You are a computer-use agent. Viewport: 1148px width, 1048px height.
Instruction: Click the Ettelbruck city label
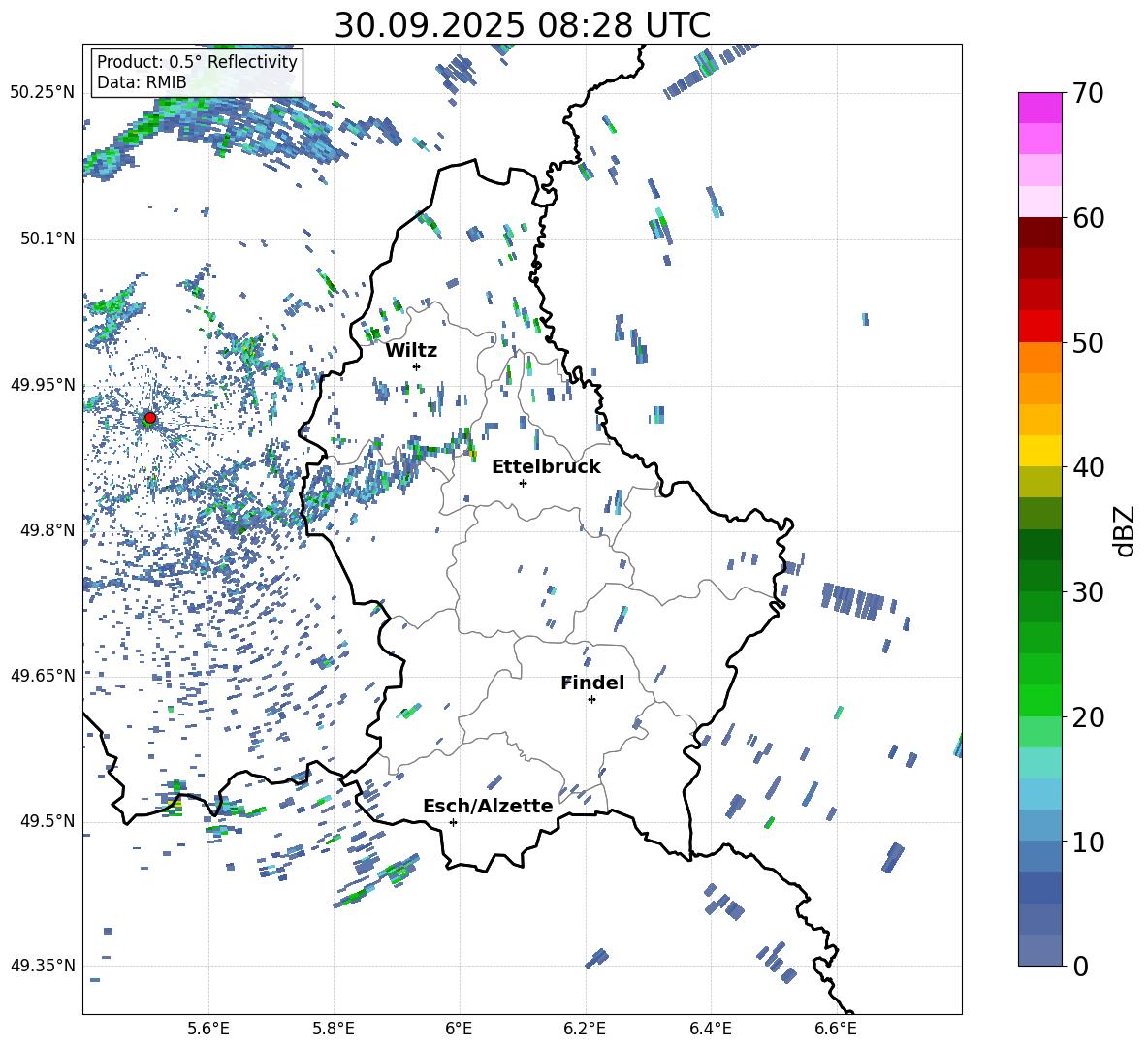(x=546, y=467)
